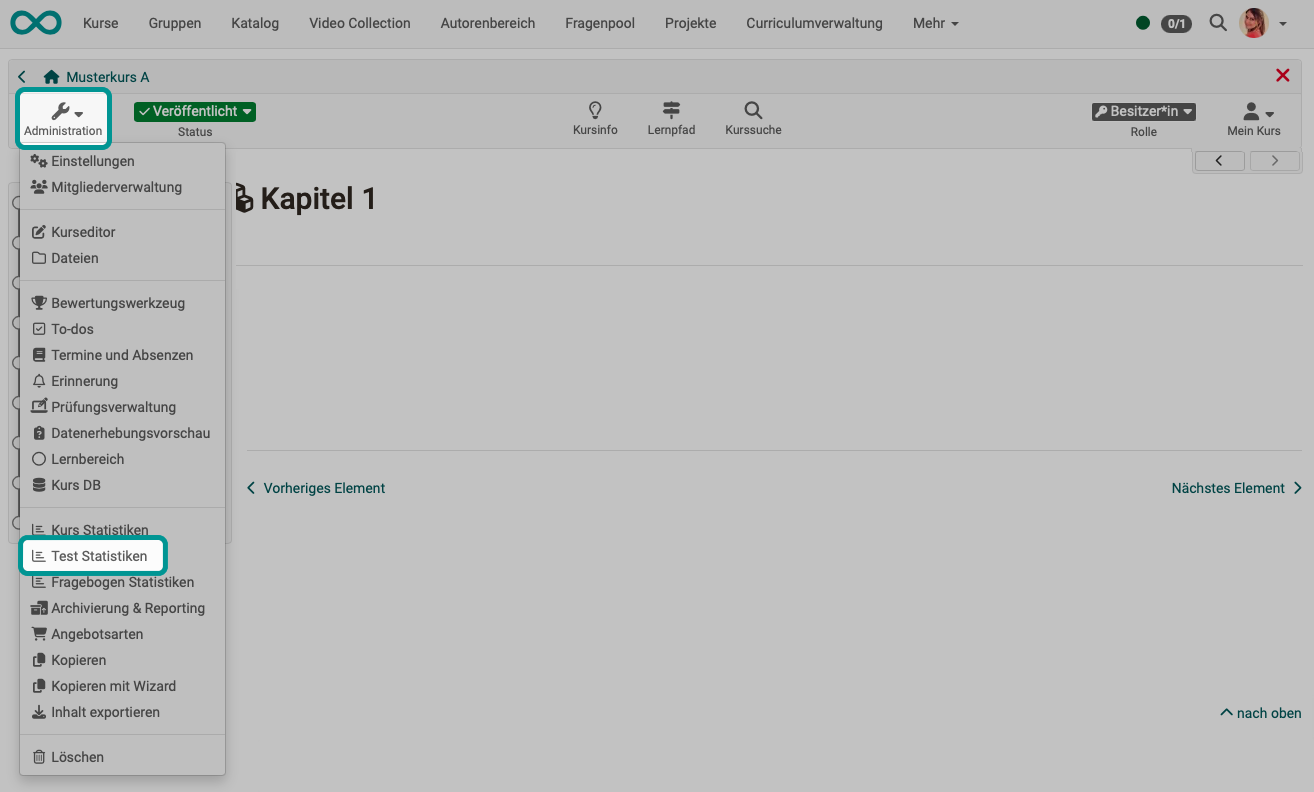Close the course with the red X
The height and width of the screenshot is (792, 1314).
(1282, 76)
